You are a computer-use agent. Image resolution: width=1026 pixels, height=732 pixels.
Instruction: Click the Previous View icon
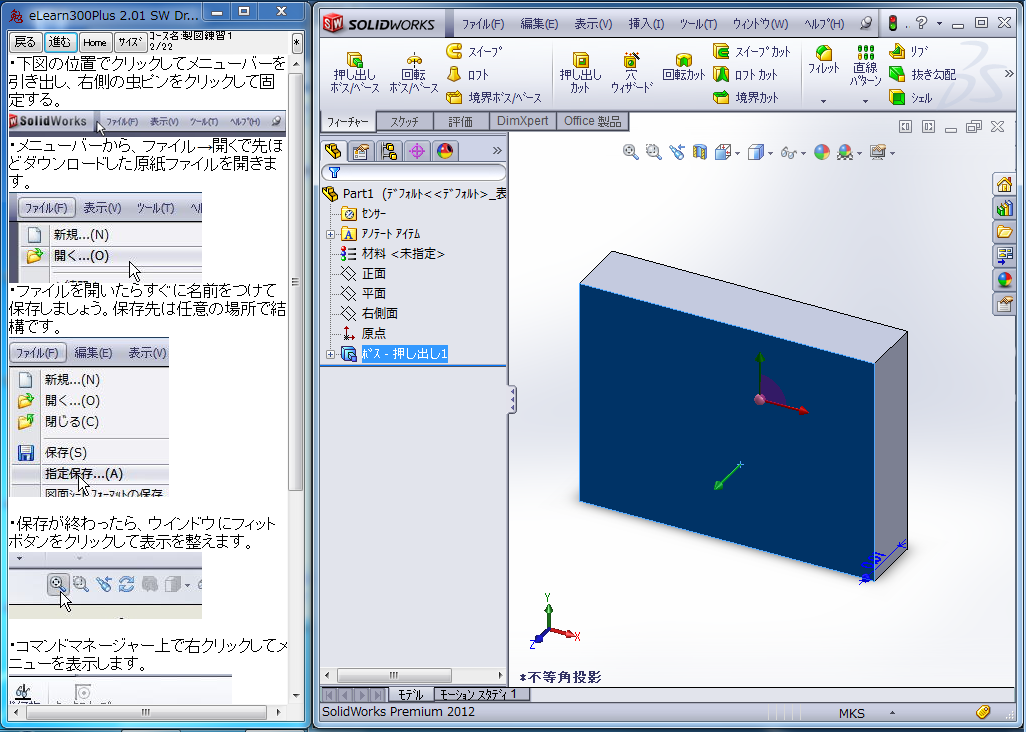[x=677, y=152]
